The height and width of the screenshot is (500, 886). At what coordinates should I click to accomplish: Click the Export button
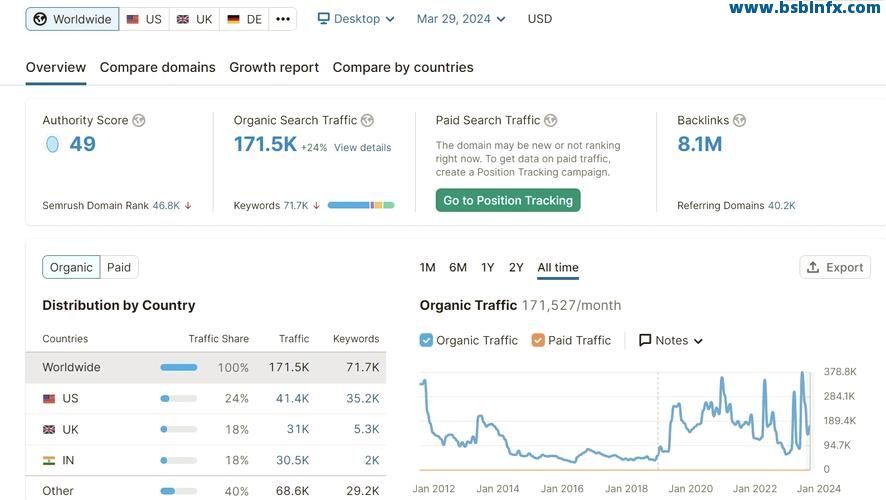(835, 267)
